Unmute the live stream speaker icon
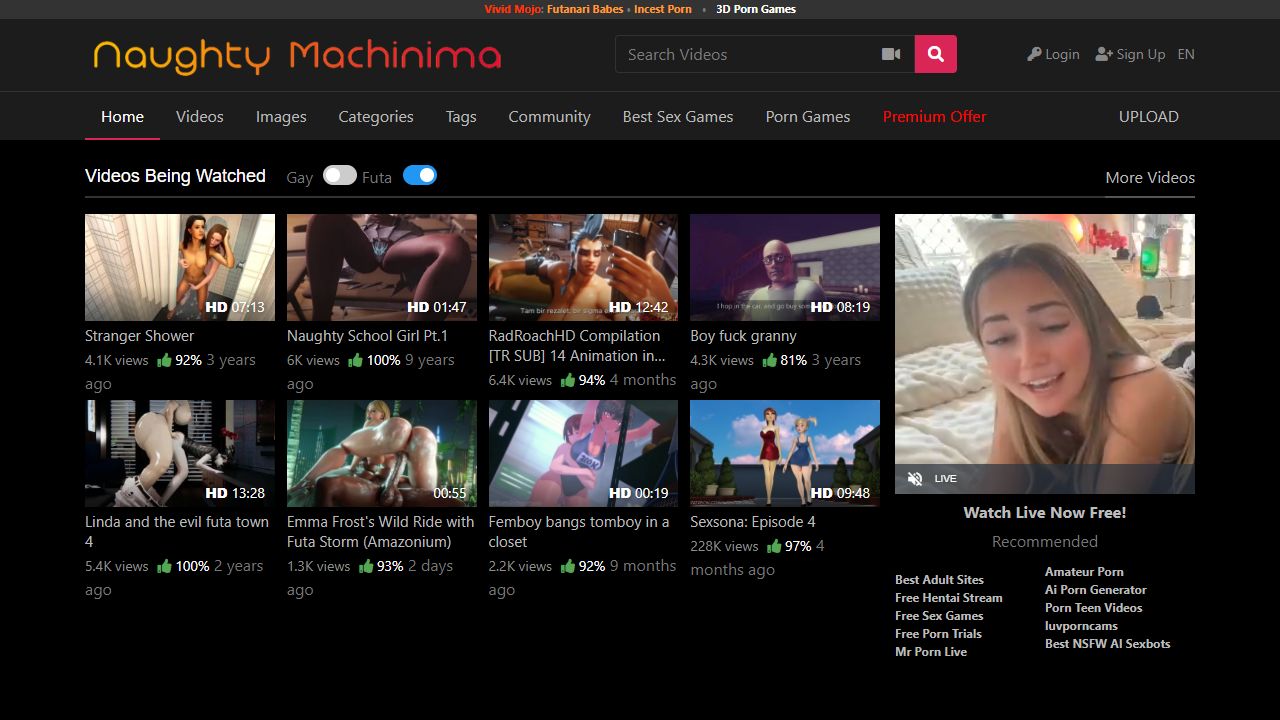 [x=915, y=479]
